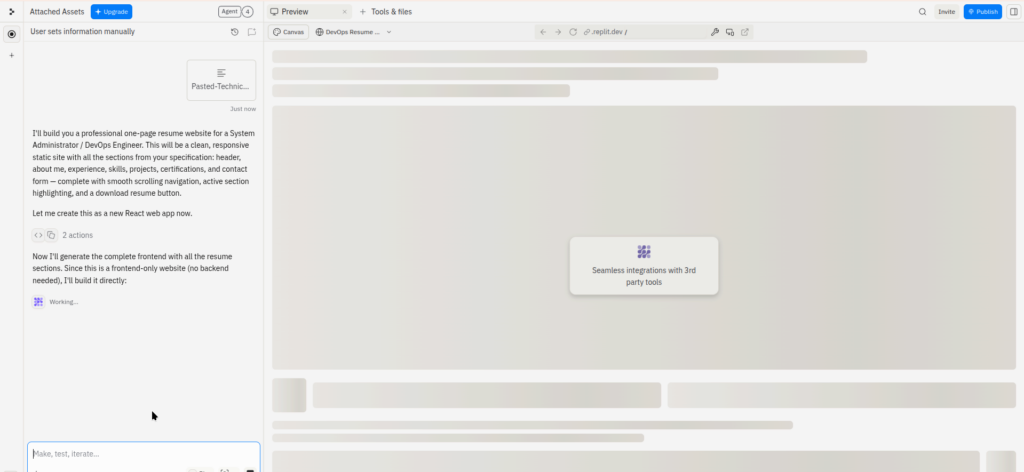Reload the preview with the refresh icon

tap(573, 32)
